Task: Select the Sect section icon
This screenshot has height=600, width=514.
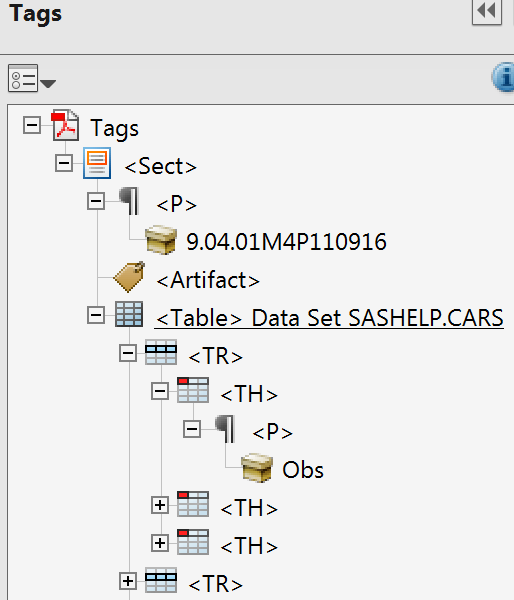Action: pos(97,163)
